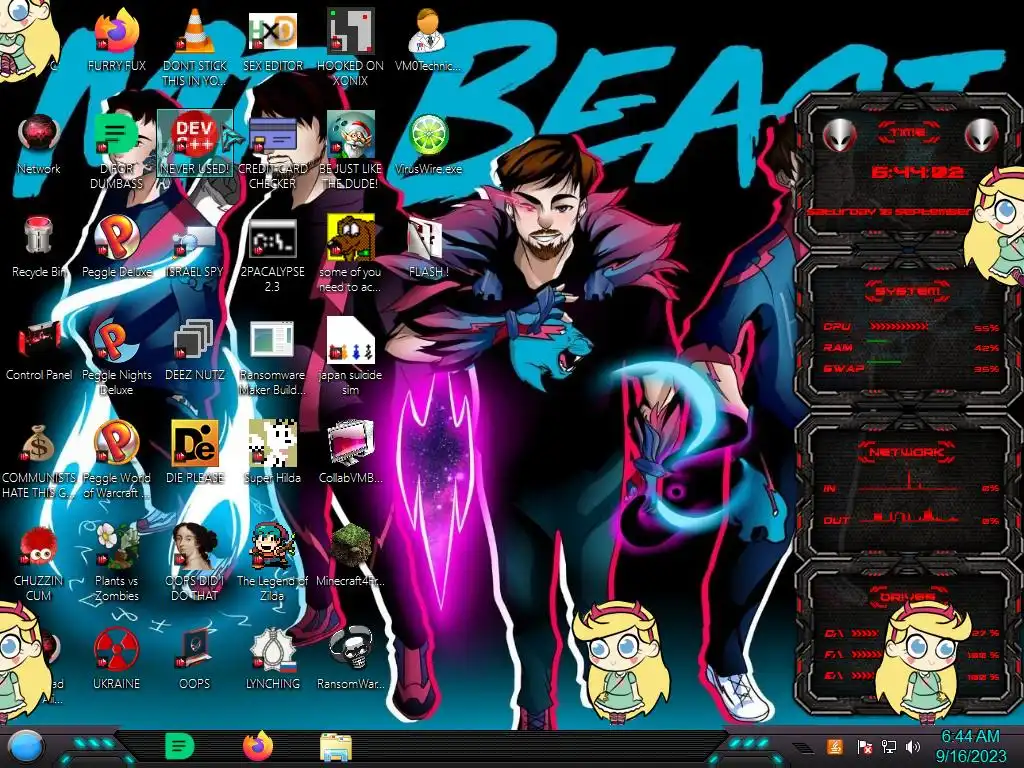
Task: Open Firefox from the taskbar
Action: click(258, 746)
